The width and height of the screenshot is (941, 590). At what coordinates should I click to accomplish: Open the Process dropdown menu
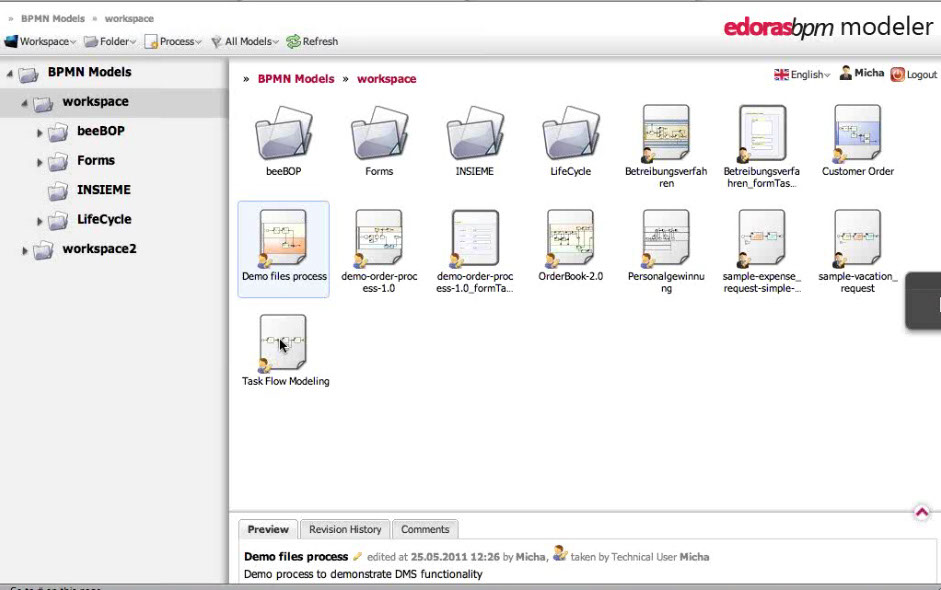[x=173, y=41]
